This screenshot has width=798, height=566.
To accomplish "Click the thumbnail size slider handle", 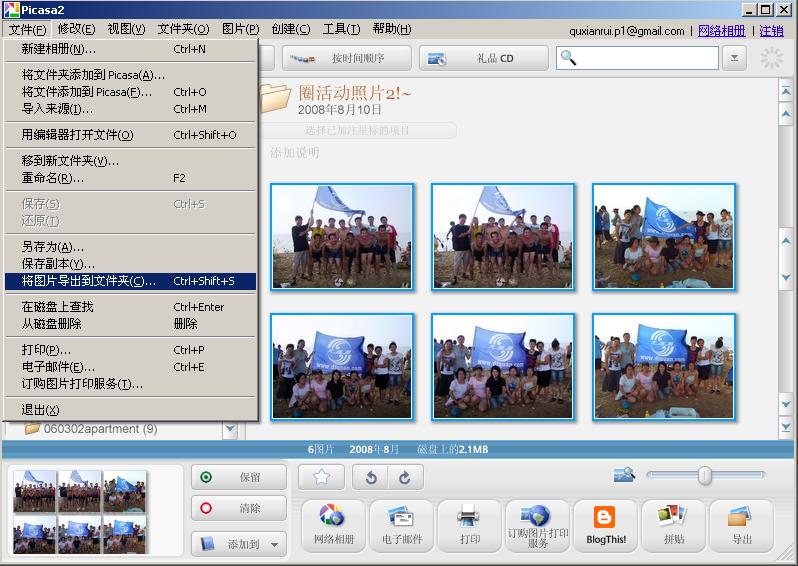I will (705, 475).
